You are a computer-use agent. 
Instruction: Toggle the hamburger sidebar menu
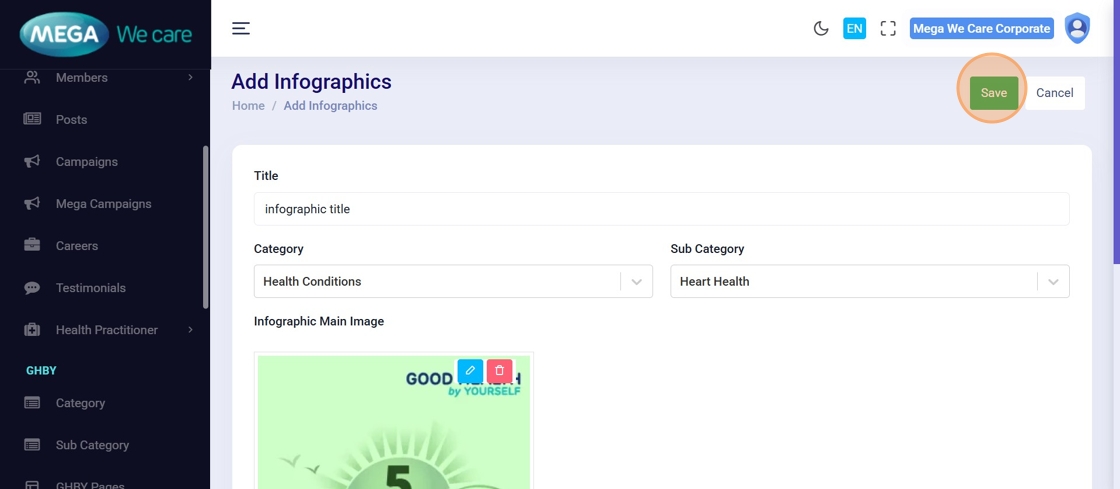pos(241,29)
